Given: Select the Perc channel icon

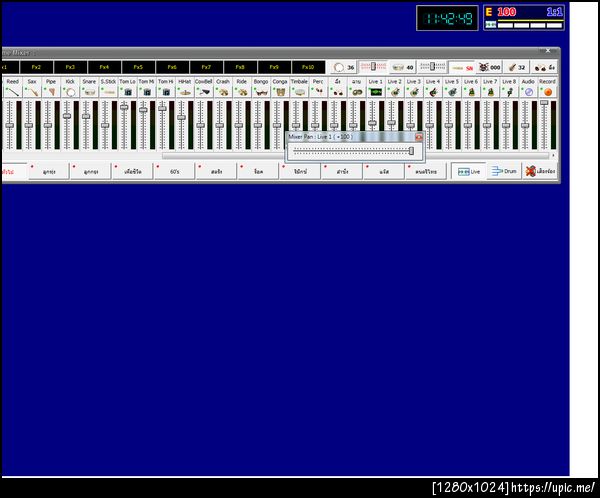Looking at the screenshot, I should click(318, 92).
